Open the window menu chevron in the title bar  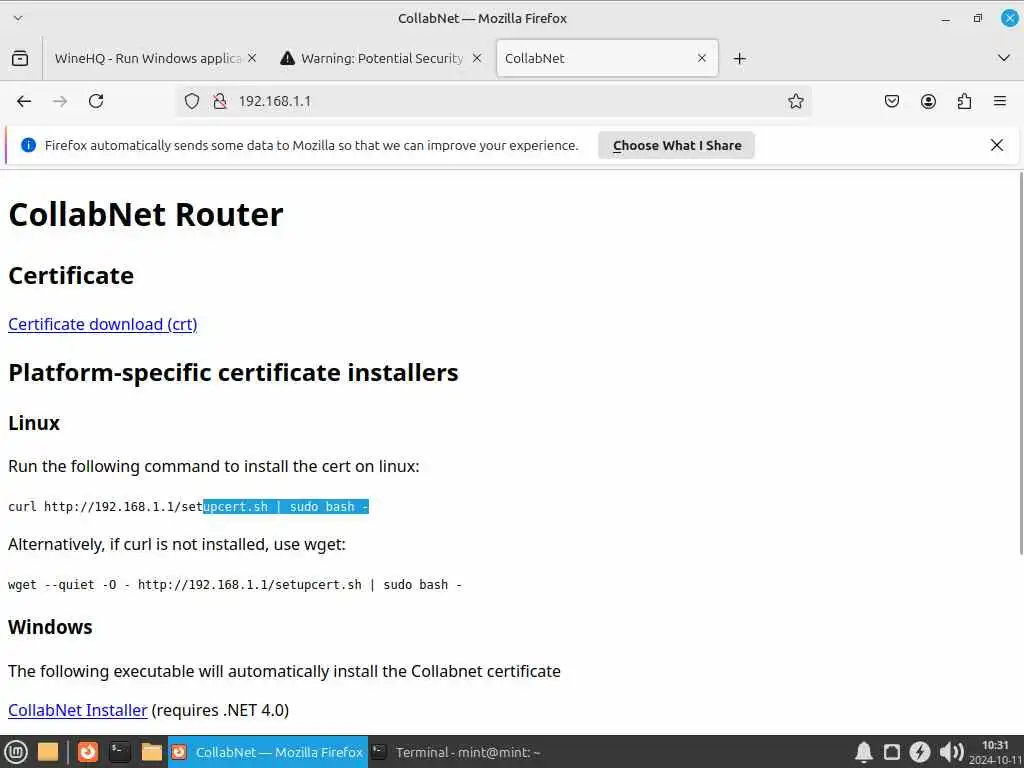pyautogui.click(x=18, y=18)
